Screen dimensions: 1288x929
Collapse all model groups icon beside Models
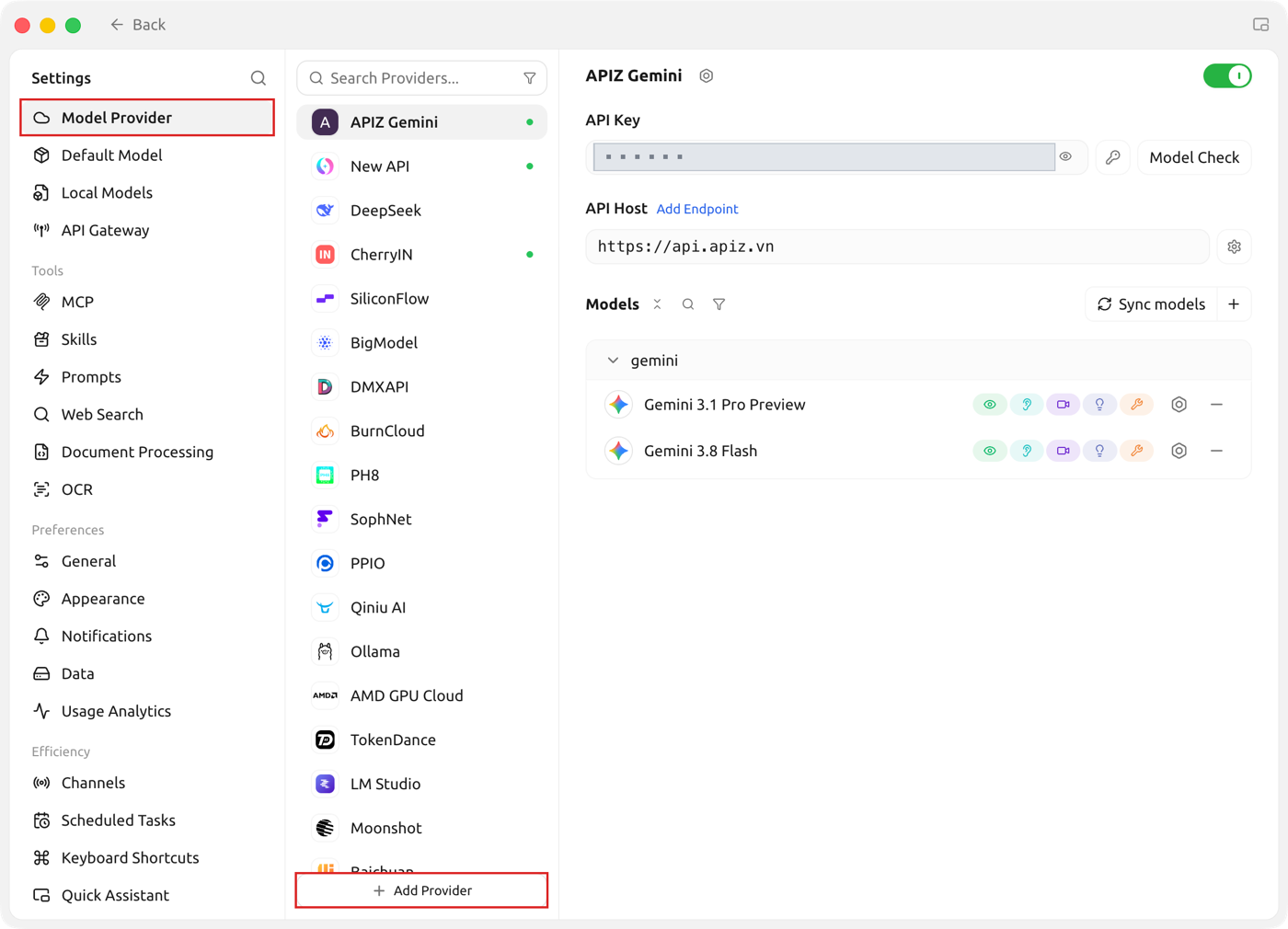657,304
